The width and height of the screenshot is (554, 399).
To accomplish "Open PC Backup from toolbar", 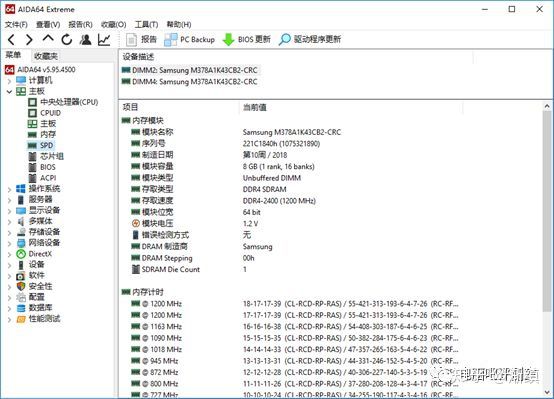I will [x=190, y=39].
